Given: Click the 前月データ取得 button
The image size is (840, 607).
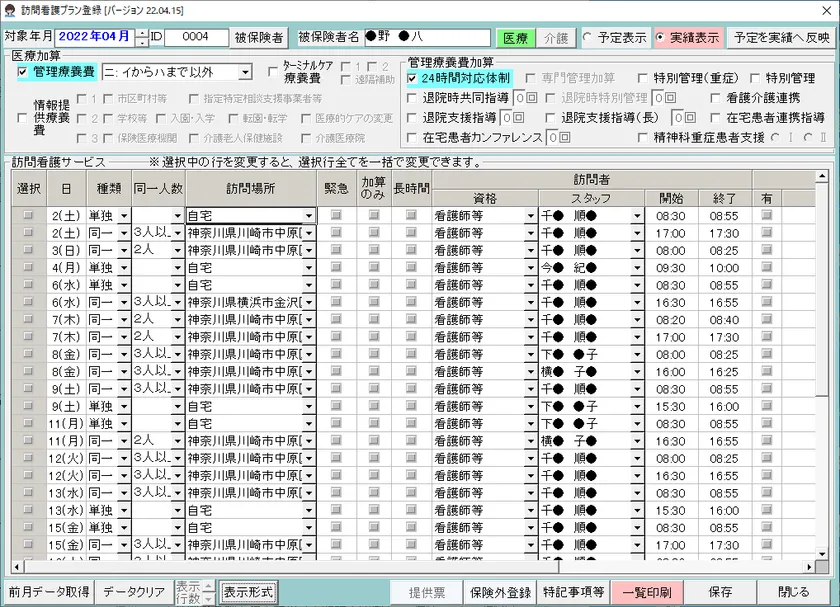Looking at the screenshot, I should coord(50,591).
